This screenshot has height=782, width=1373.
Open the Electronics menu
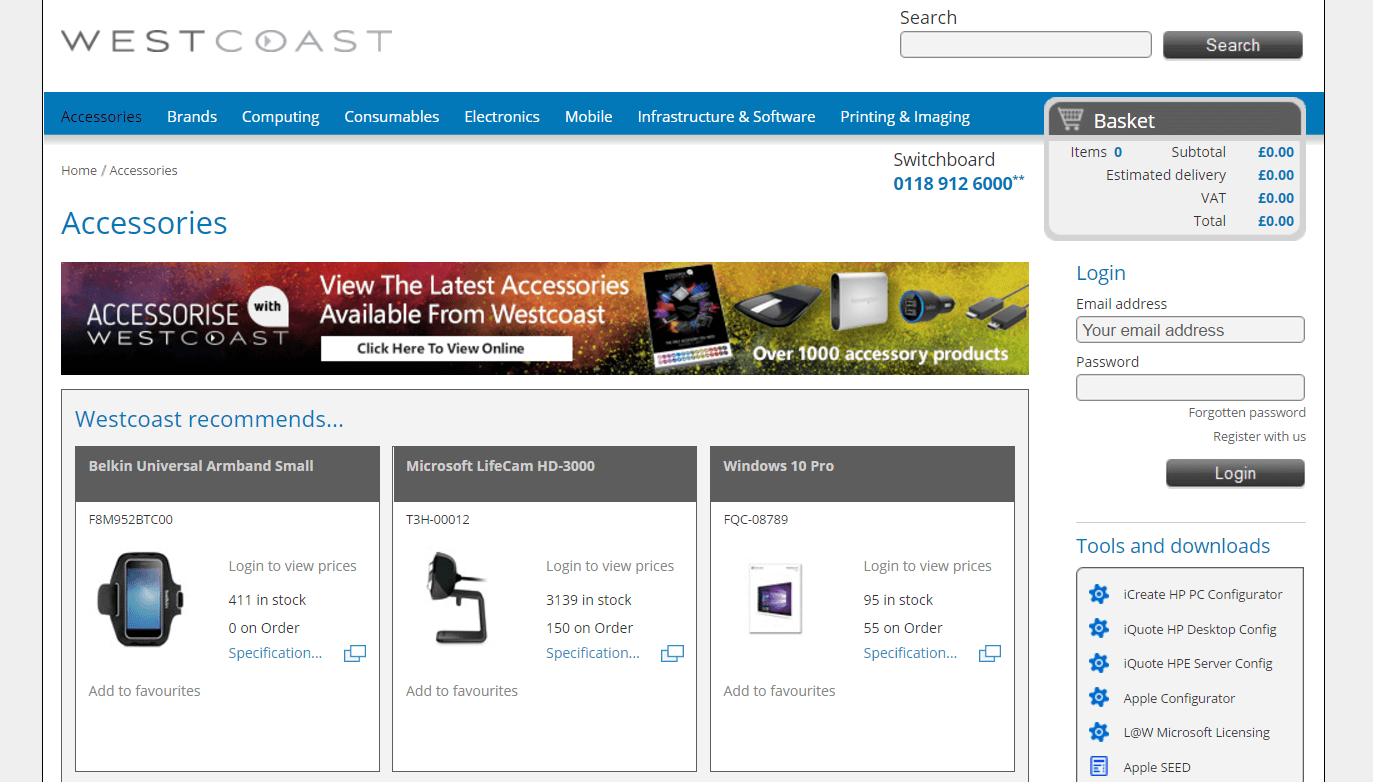click(502, 117)
